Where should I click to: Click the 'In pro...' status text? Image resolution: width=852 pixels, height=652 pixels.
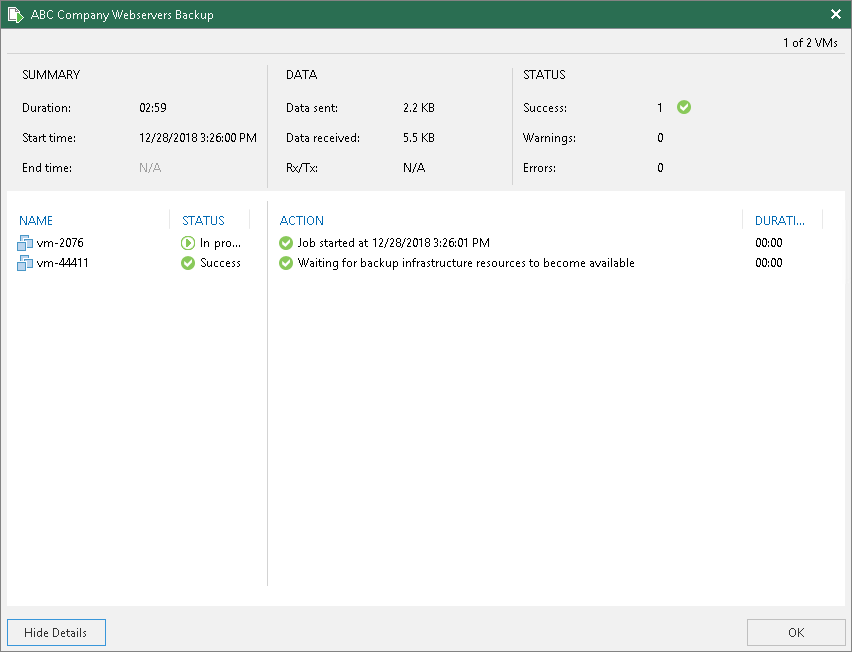pyautogui.click(x=220, y=243)
